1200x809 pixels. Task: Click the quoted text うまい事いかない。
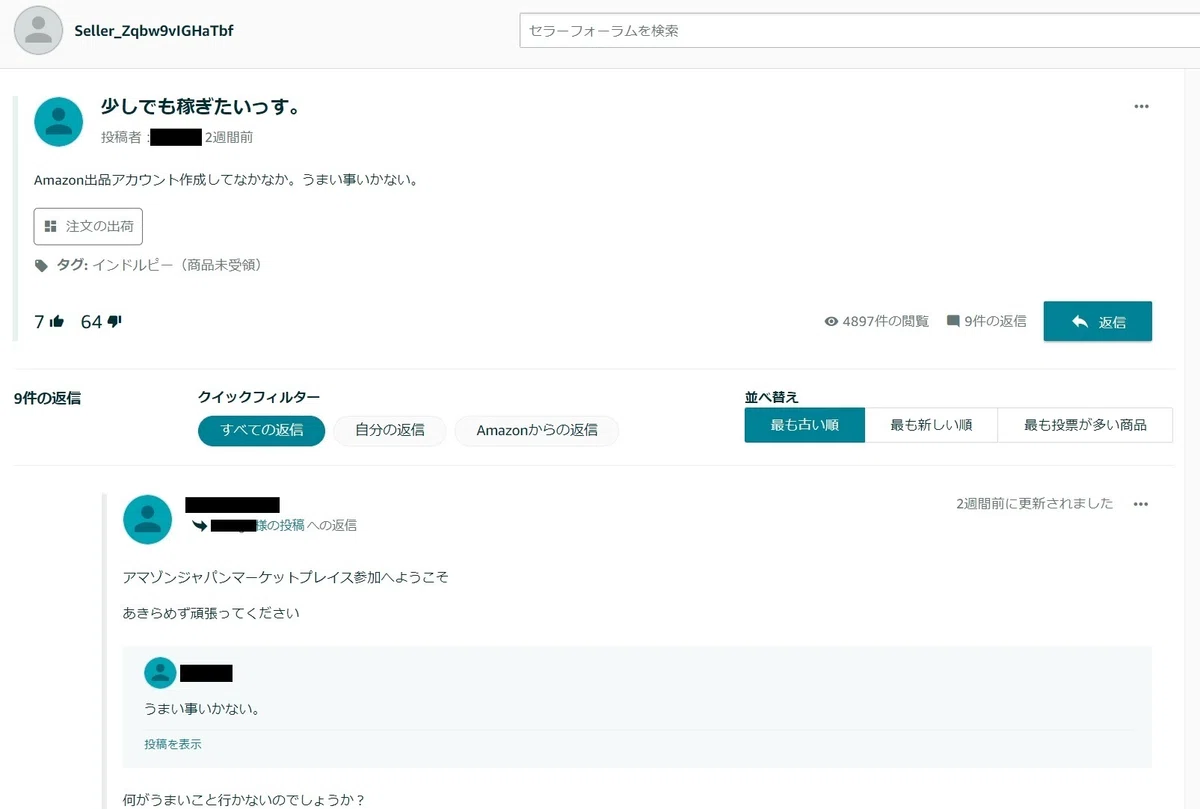[x=203, y=709]
